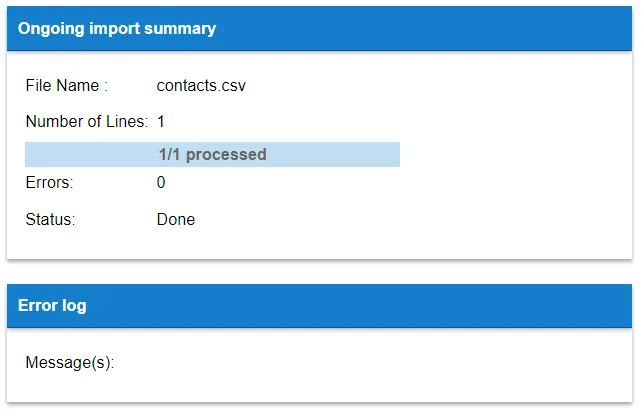This screenshot has width=642, height=414.
Task: Click the Done status value
Action: click(x=176, y=219)
